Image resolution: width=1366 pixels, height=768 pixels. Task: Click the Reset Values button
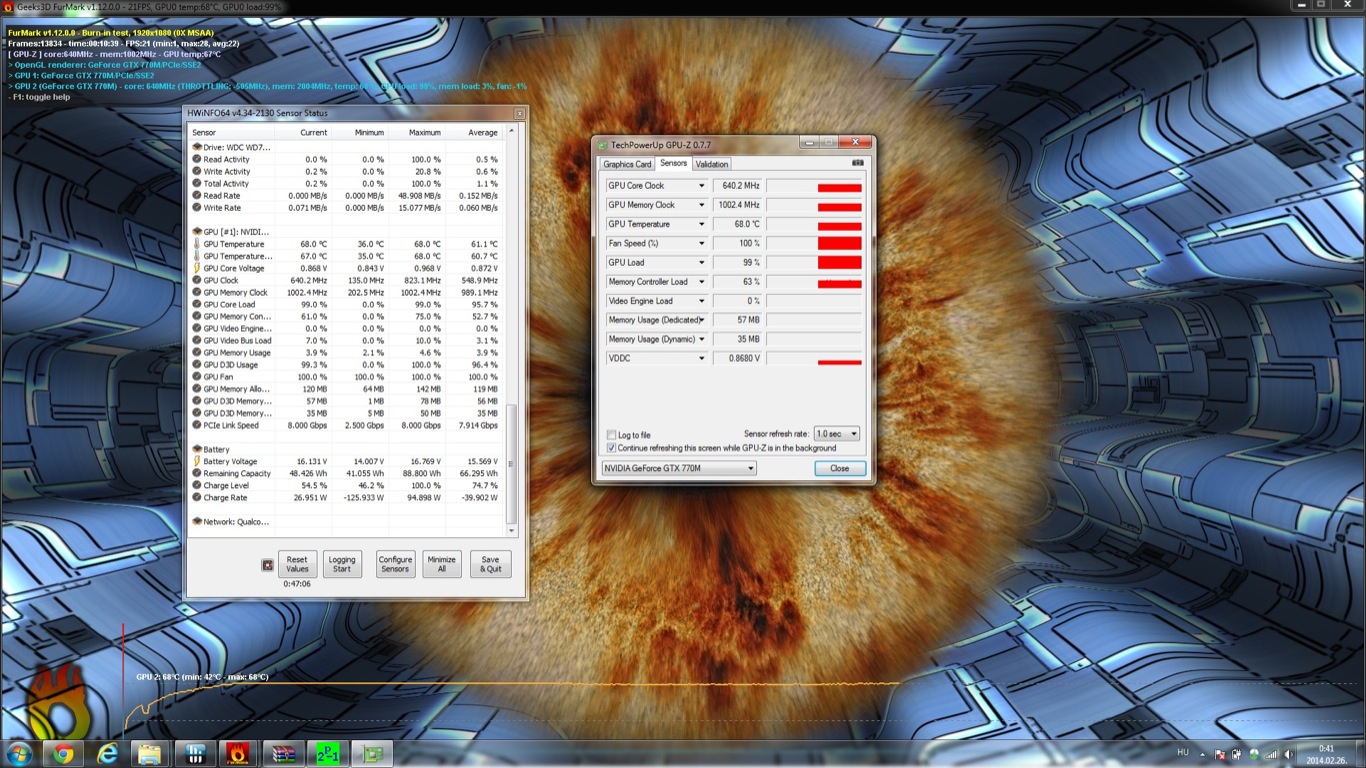click(x=297, y=564)
